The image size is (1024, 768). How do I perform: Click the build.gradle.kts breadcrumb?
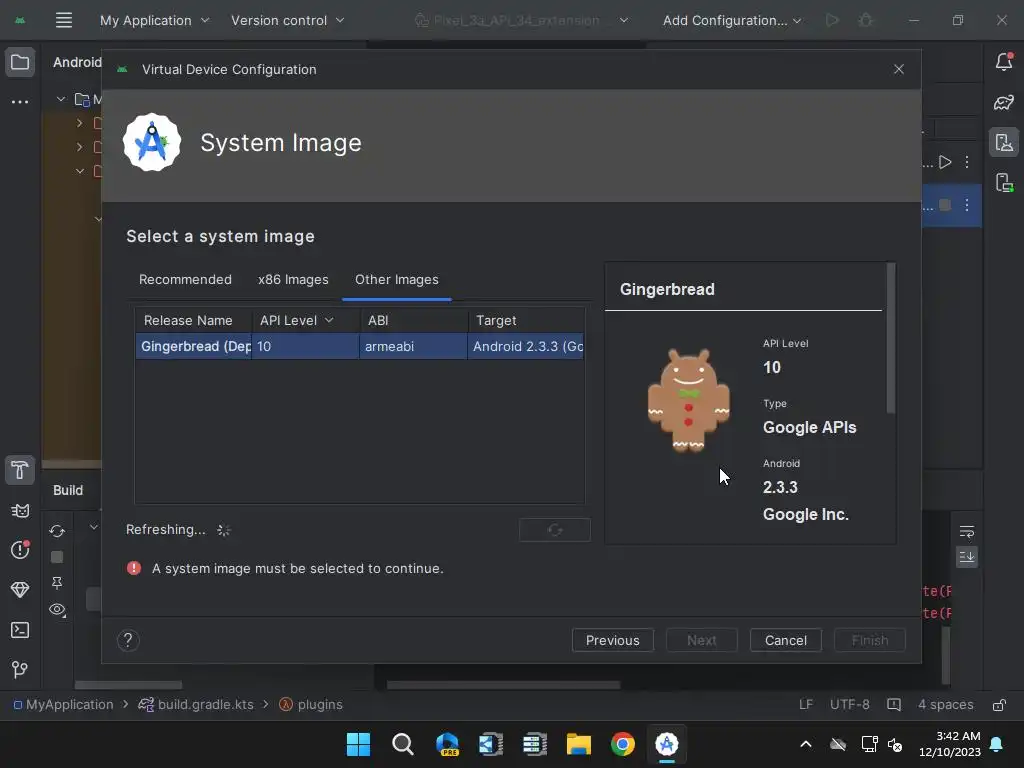pos(196,705)
